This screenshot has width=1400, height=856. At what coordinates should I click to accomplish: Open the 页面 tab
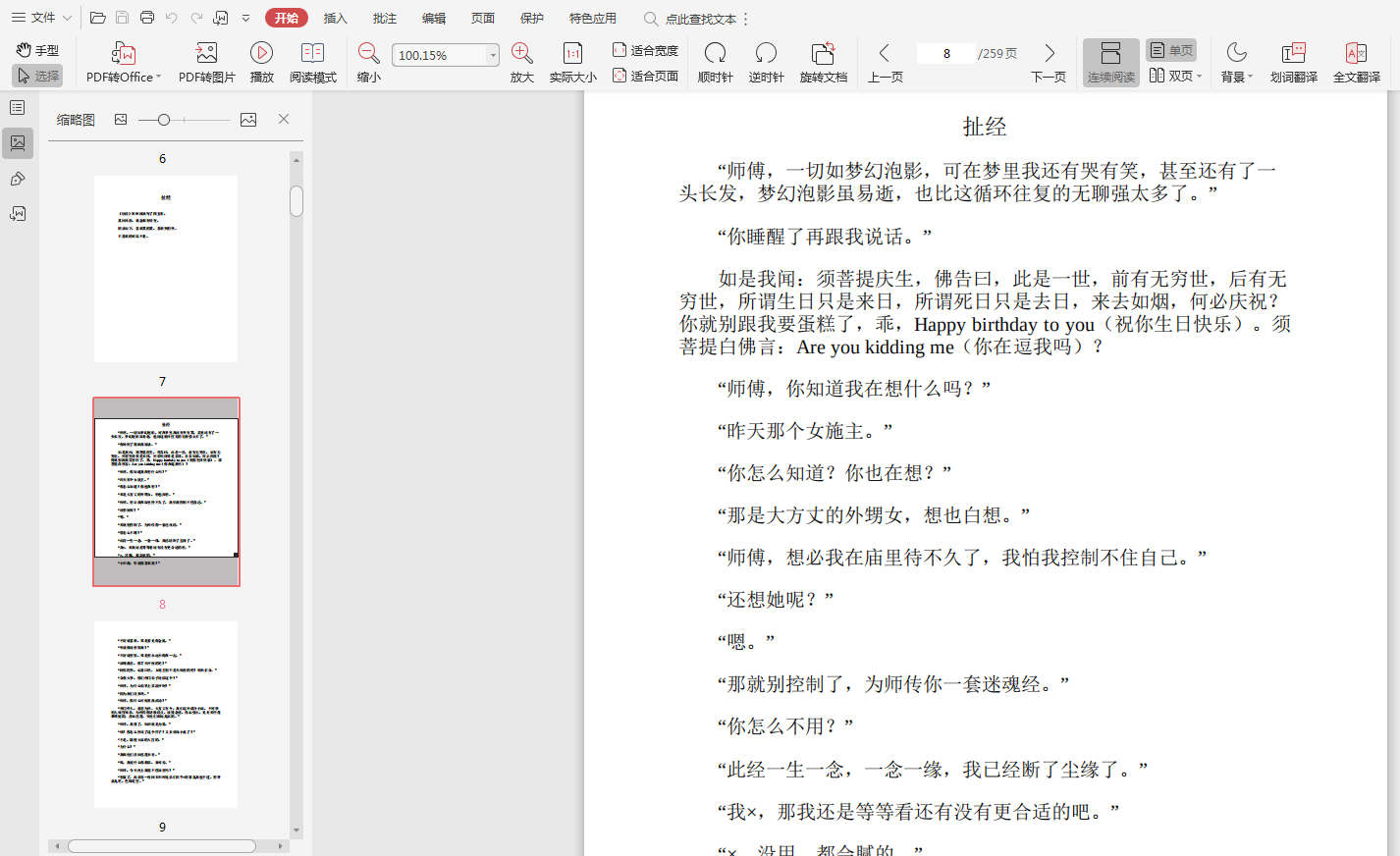point(483,18)
